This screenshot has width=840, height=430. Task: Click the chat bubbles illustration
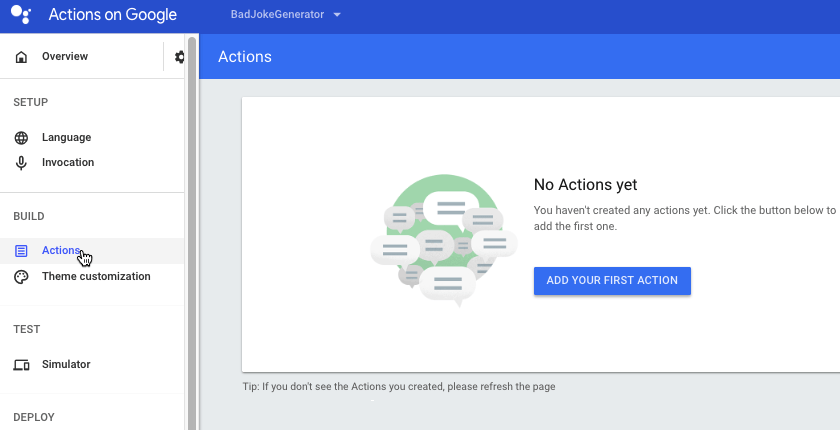[x=444, y=240]
